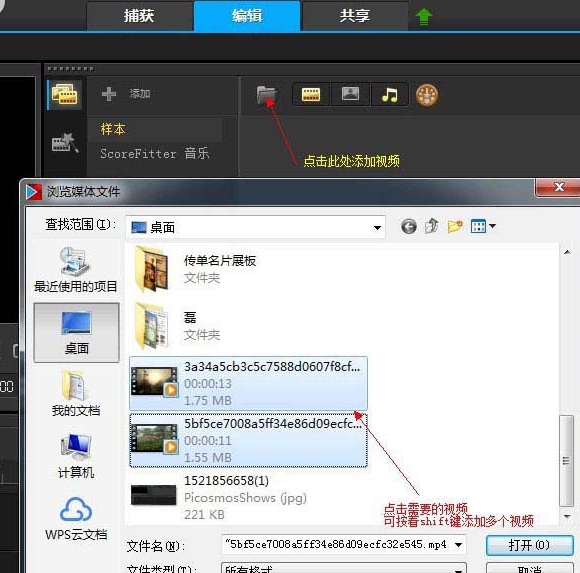This screenshot has height=573, width=580.
Task: Create a new folder icon in dialog
Action: [455, 226]
